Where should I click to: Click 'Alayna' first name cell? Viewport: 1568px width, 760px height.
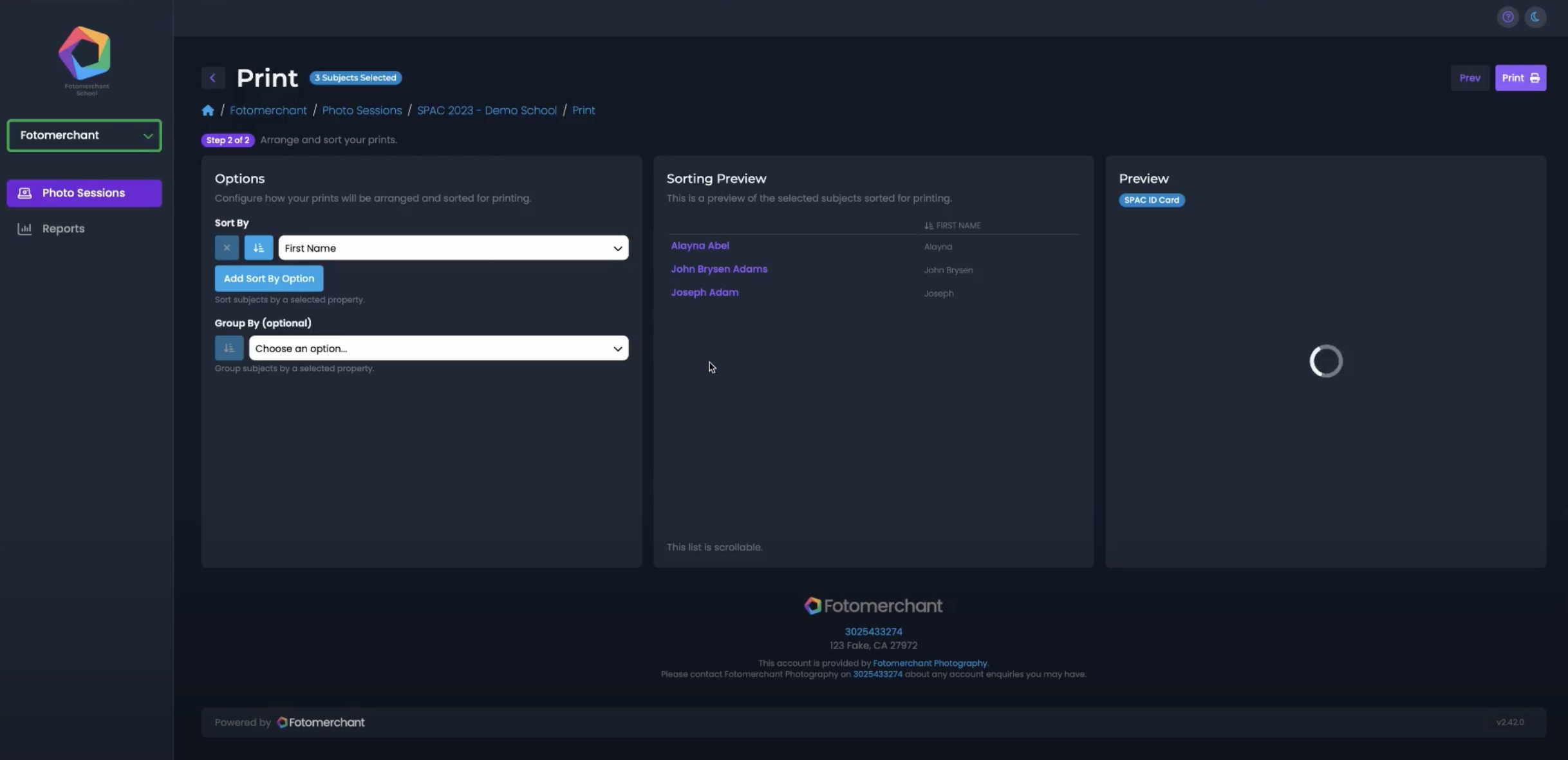point(938,247)
